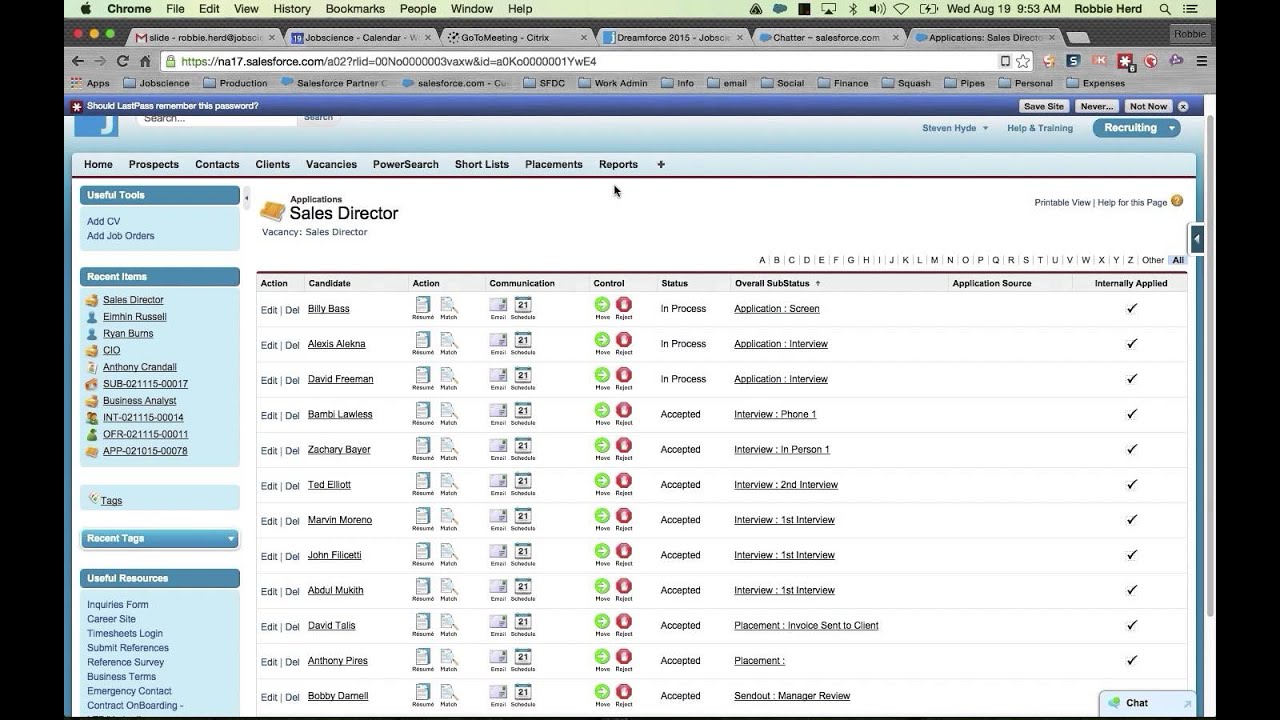The height and width of the screenshot is (720, 1280).
Task: Click the Help for this Page question icon
Action: (1177, 201)
